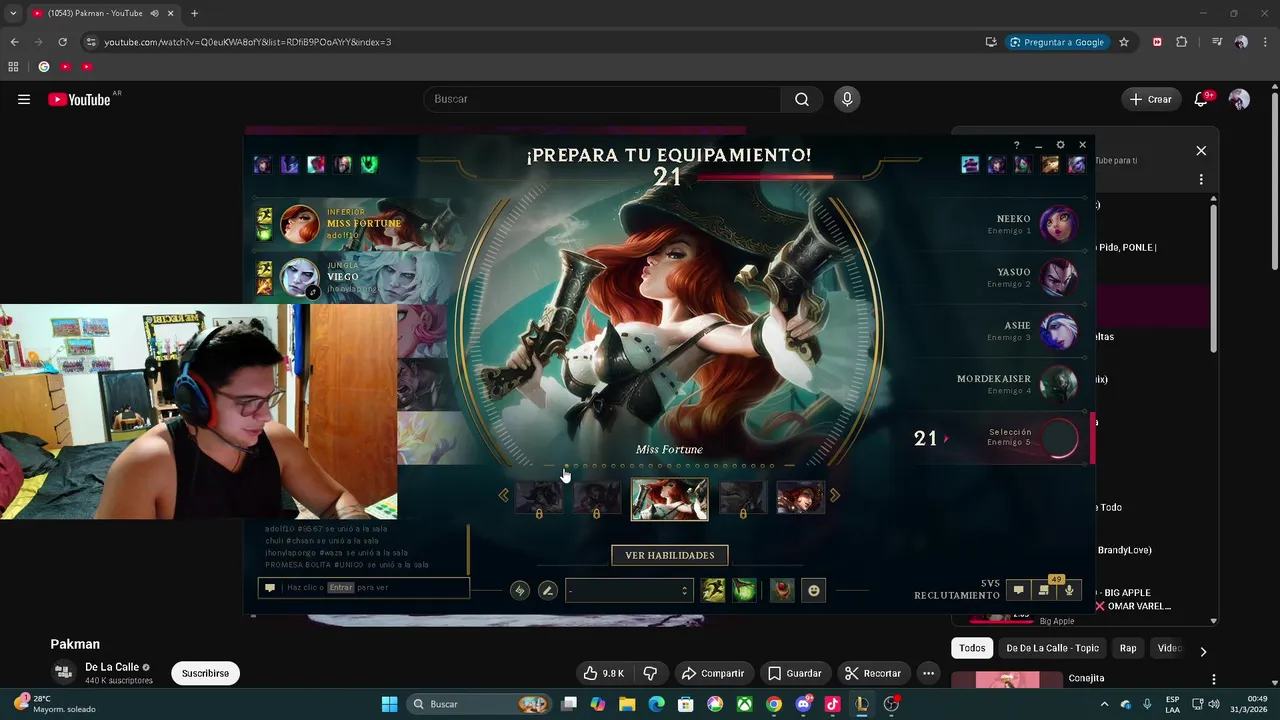1280x720 pixels.
Task: Focus the YouTube Buscar search field
Action: click(602, 99)
